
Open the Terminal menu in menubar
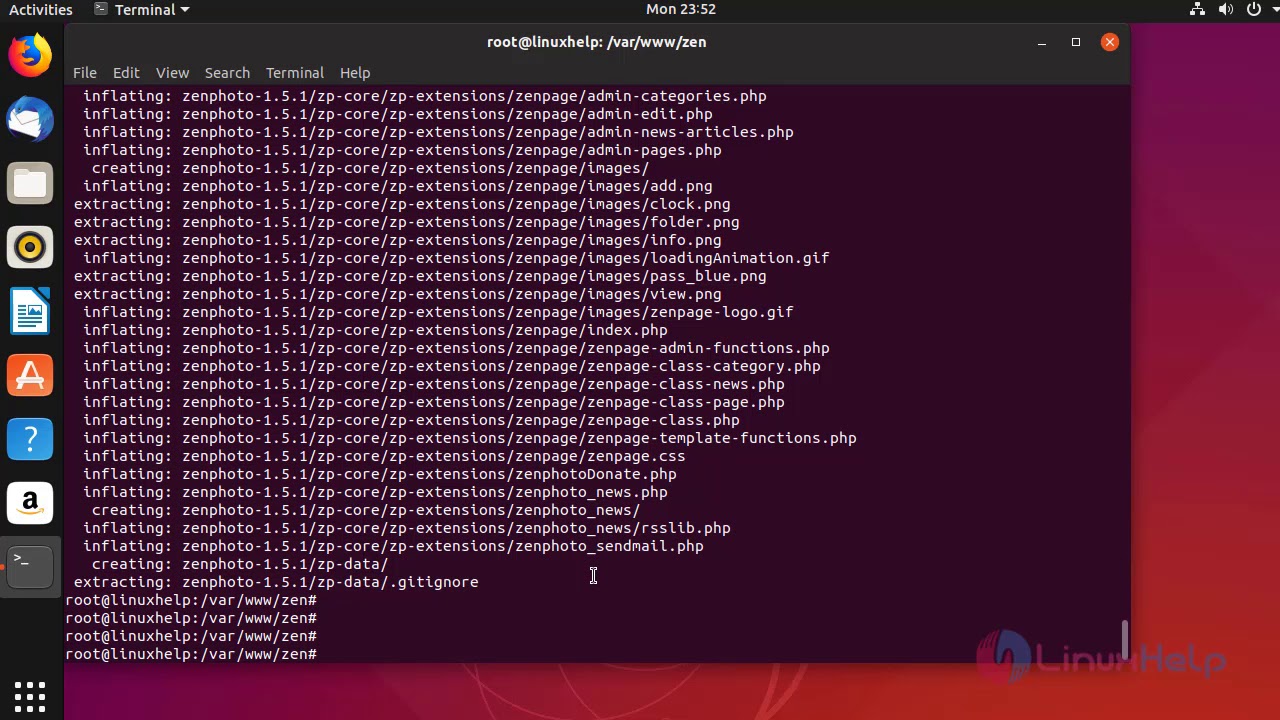click(x=295, y=73)
